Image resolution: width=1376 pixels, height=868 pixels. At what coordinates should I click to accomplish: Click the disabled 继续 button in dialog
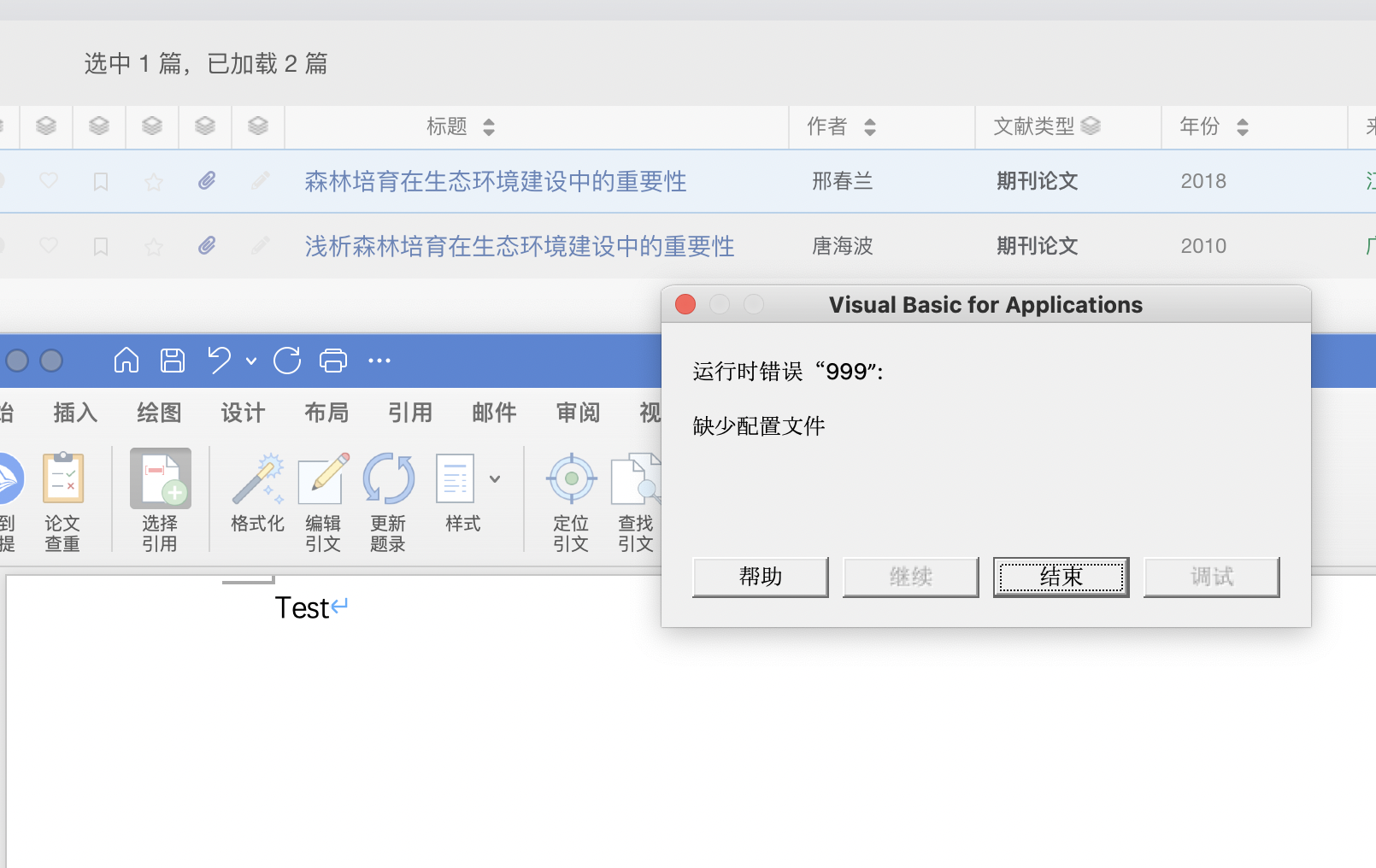pos(911,577)
